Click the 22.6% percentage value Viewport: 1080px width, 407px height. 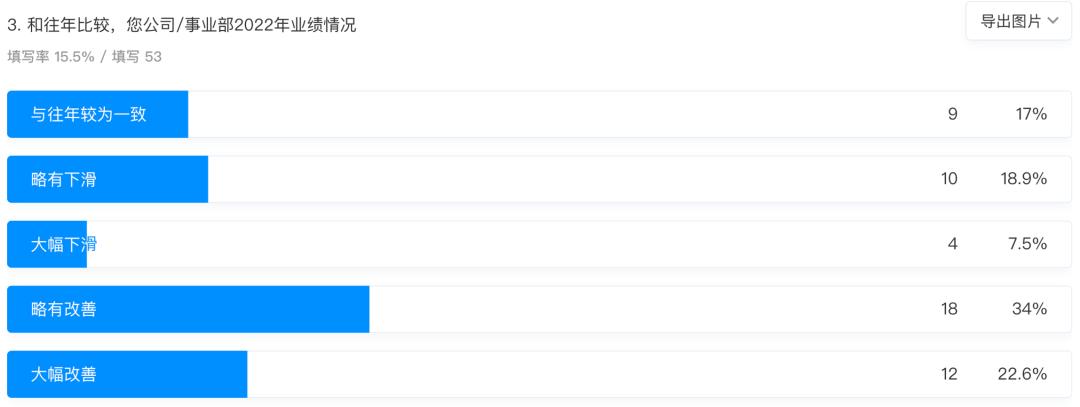1024,374
